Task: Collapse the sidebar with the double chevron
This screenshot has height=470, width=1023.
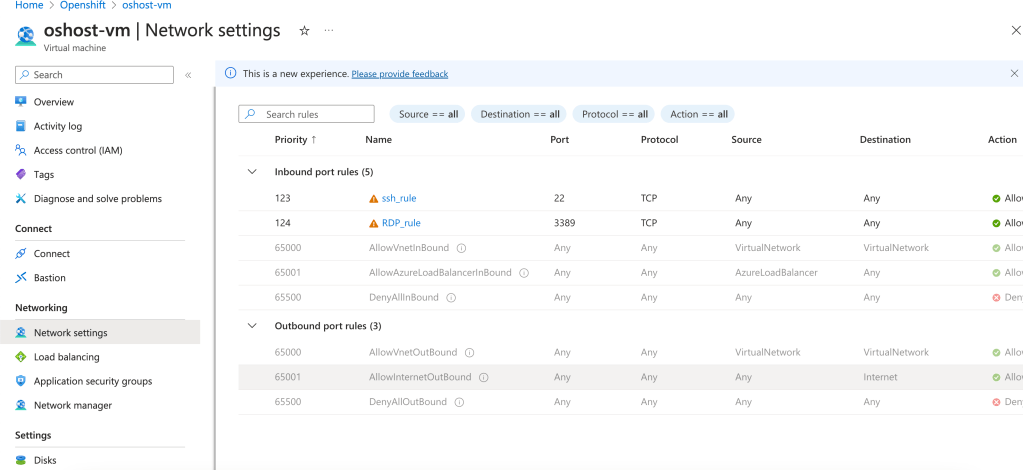Action: coord(188,75)
